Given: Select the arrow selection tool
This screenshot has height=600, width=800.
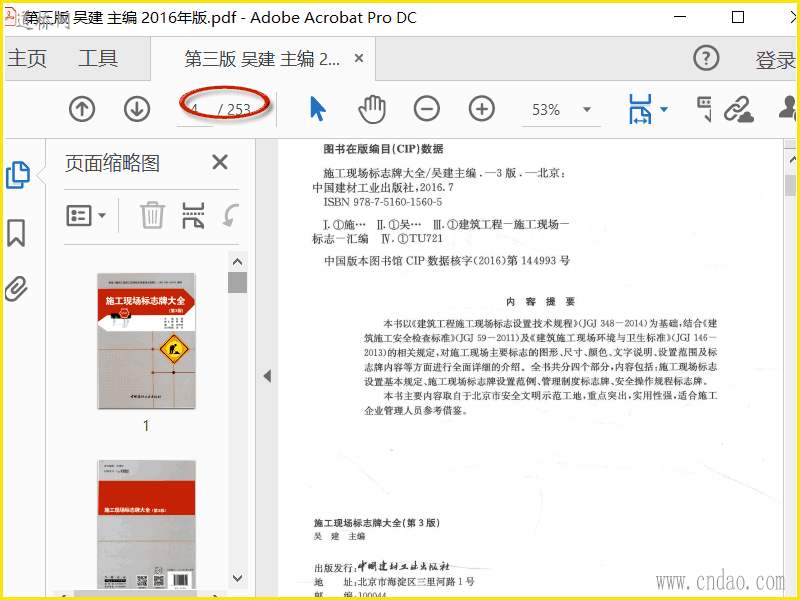Looking at the screenshot, I should pyautogui.click(x=317, y=109).
